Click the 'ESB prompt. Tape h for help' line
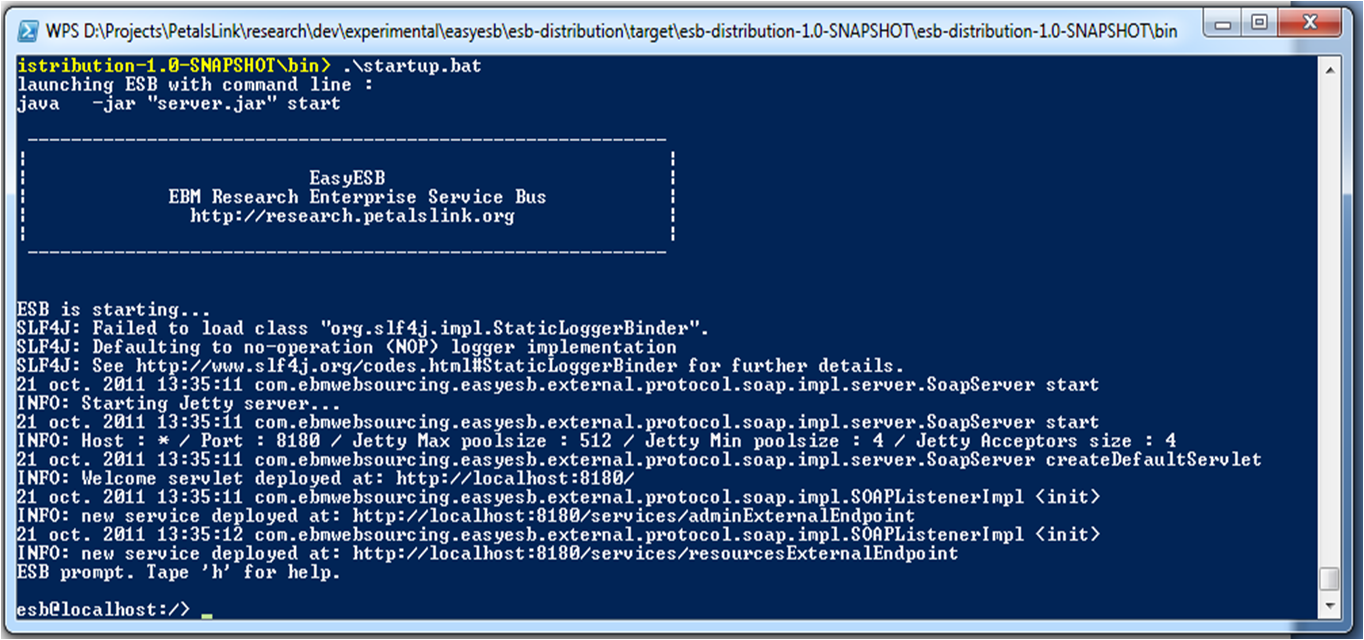The image size is (1364, 640). (x=179, y=572)
